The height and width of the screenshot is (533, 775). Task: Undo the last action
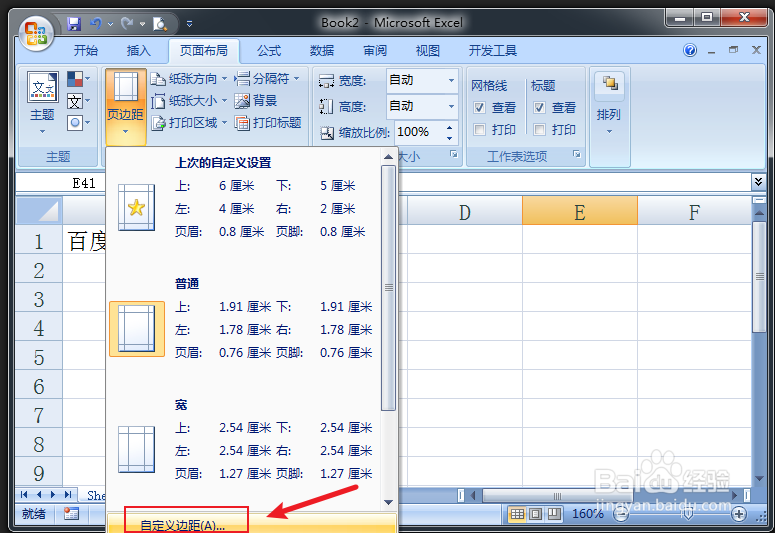(x=96, y=23)
